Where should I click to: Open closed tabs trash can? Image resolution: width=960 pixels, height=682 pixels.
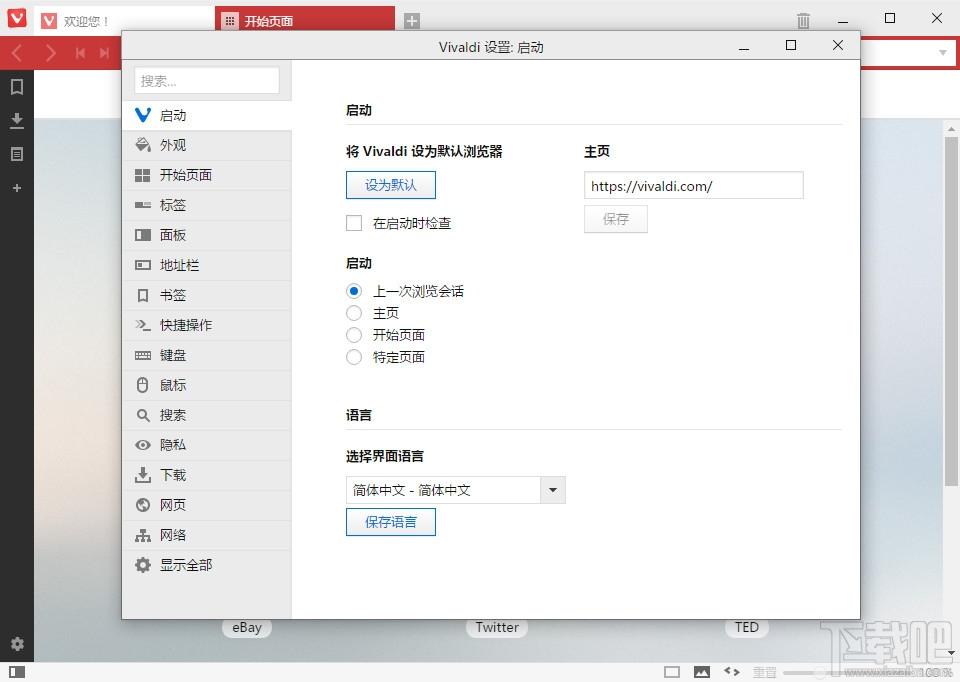point(804,21)
